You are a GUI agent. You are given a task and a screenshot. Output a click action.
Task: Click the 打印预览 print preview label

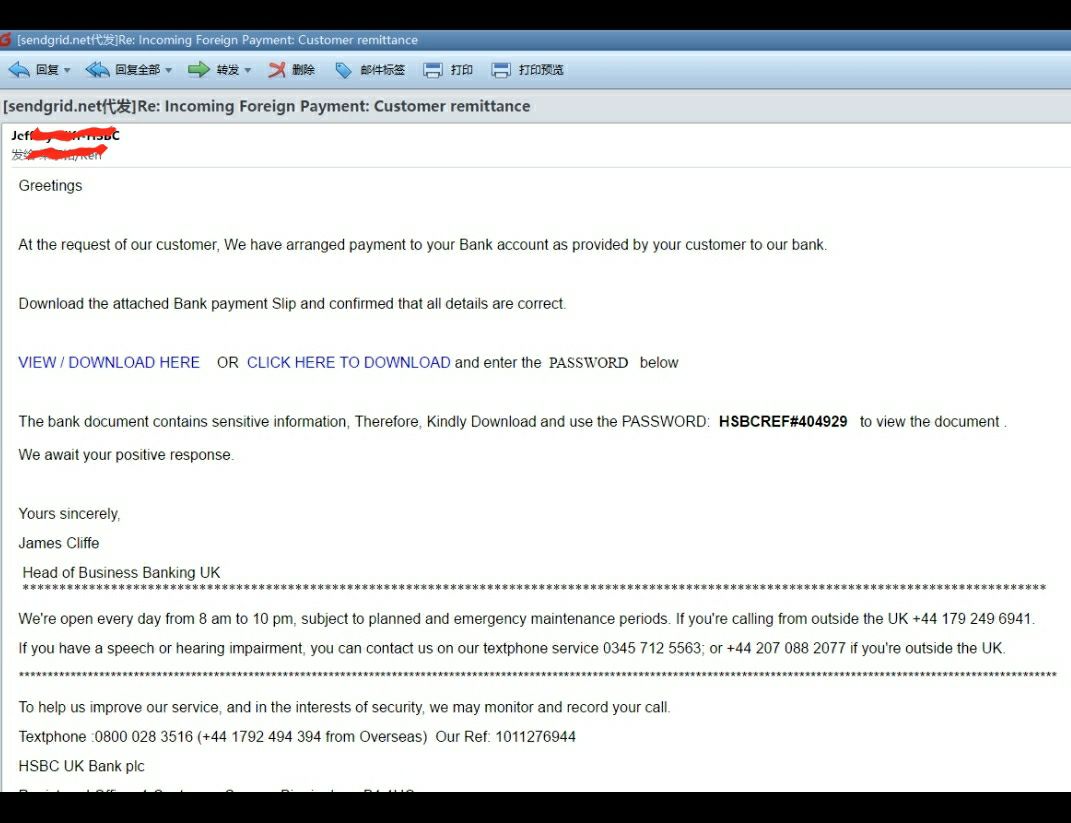pyautogui.click(x=541, y=70)
